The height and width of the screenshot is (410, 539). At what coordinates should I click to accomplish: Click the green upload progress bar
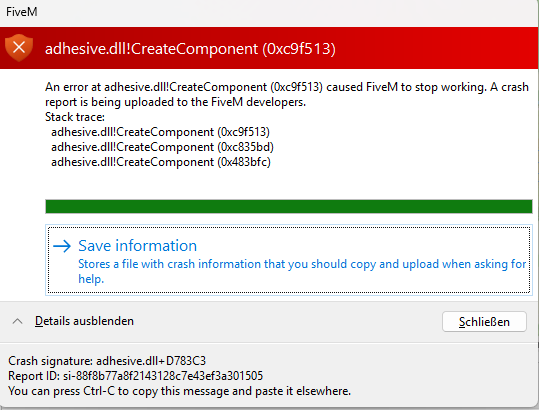coord(289,207)
